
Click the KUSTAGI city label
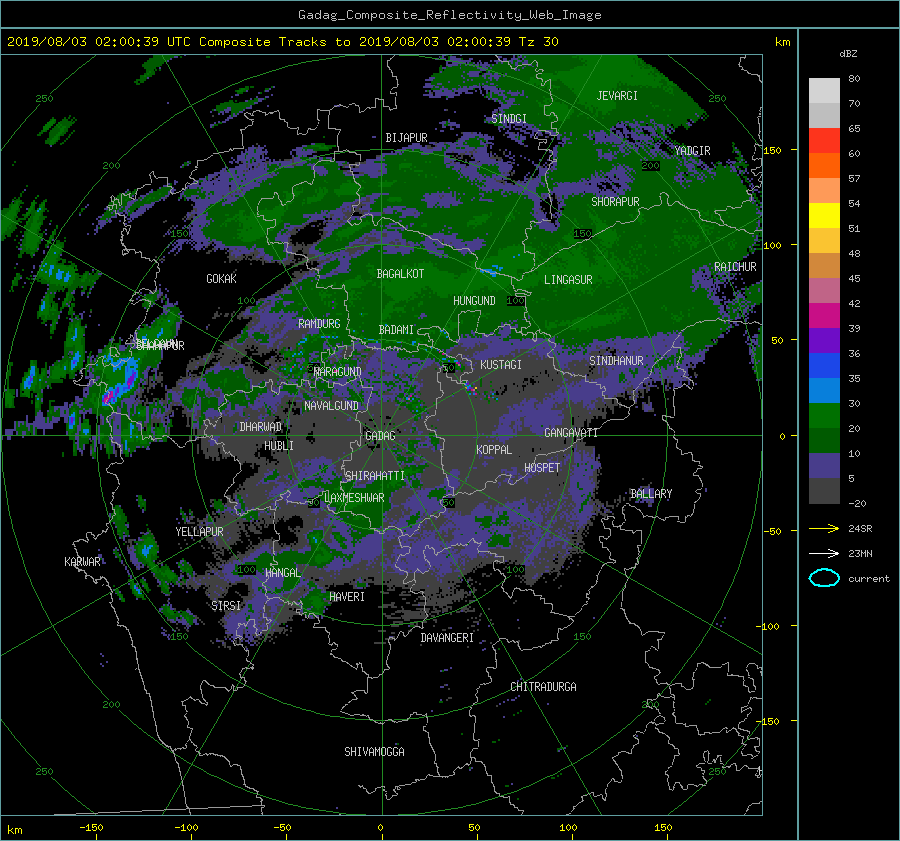pyautogui.click(x=501, y=365)
